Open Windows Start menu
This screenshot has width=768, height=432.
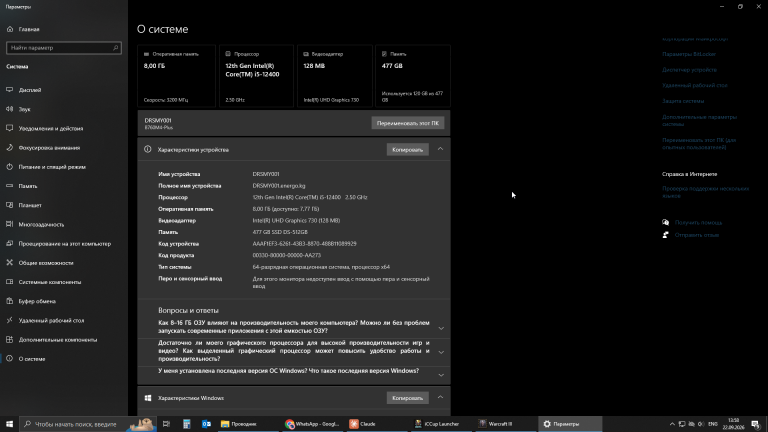[9, 424]
